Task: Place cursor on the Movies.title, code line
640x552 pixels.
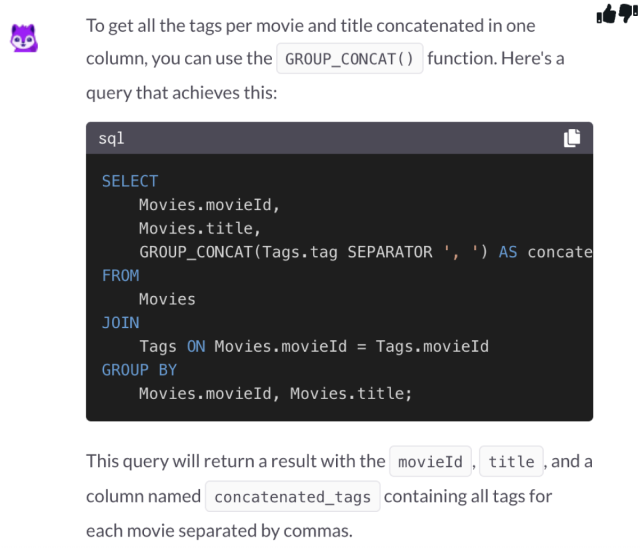Action: (200, 229)
